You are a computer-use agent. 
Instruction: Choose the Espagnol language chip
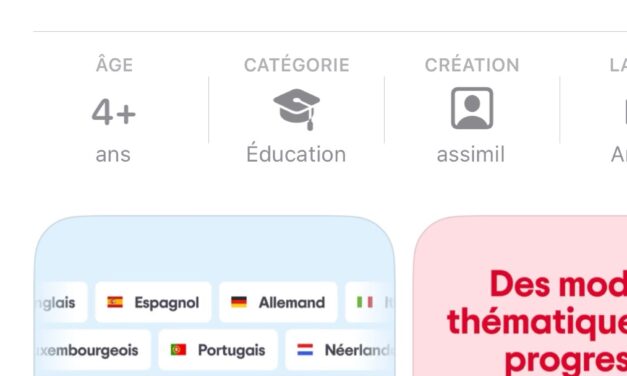[x=153, y=302]
